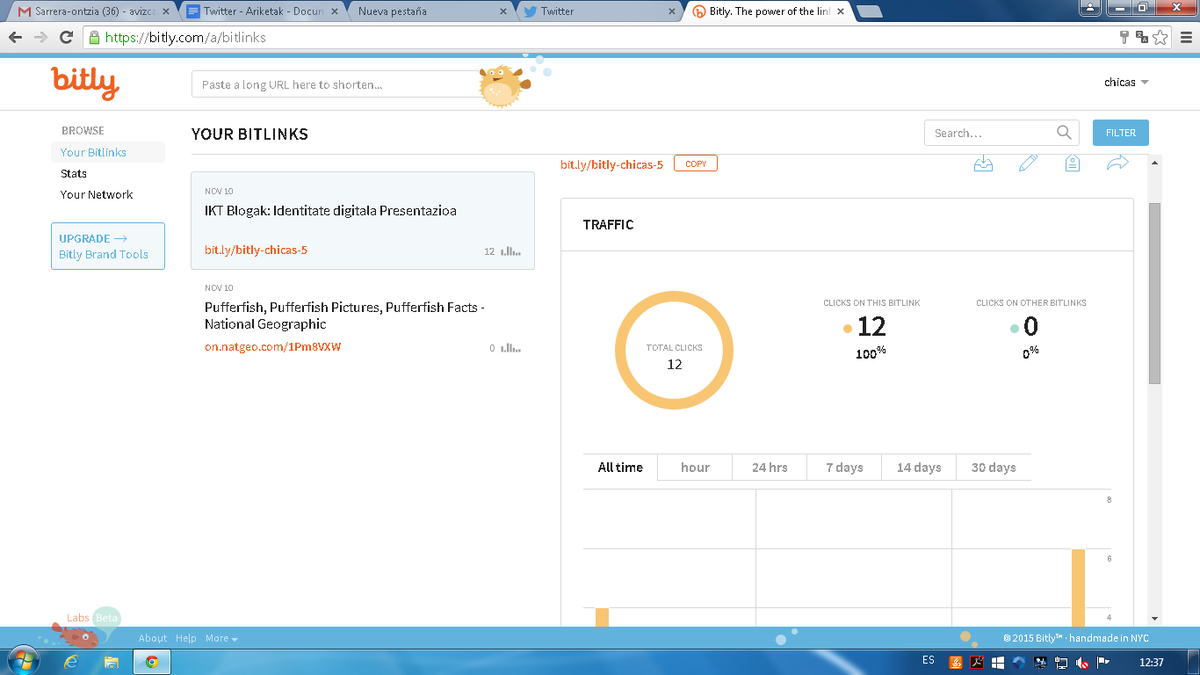Click the scrollbar up arrow

click(x=1154, y=162)
